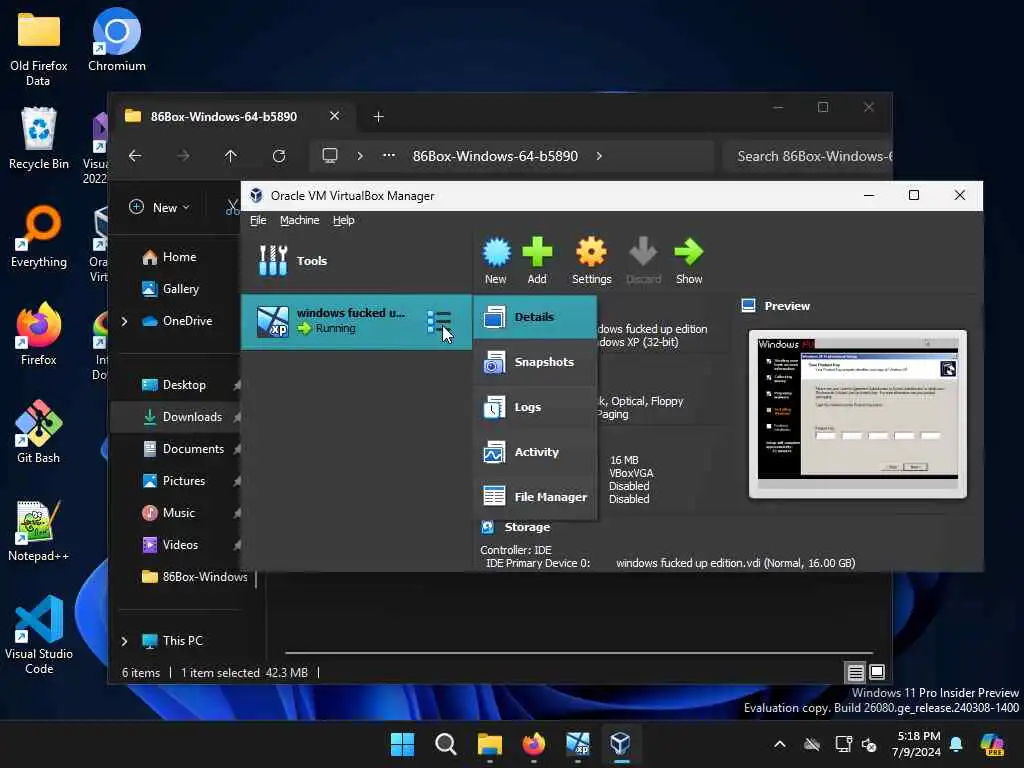Click Up arrow in File Explorer
The image size is (1024, 768).
(231, 156)
